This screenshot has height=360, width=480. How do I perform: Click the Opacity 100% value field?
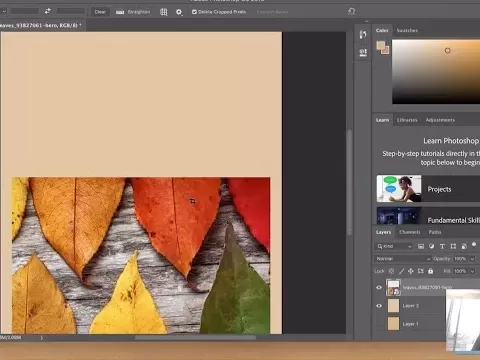[460, 259]
